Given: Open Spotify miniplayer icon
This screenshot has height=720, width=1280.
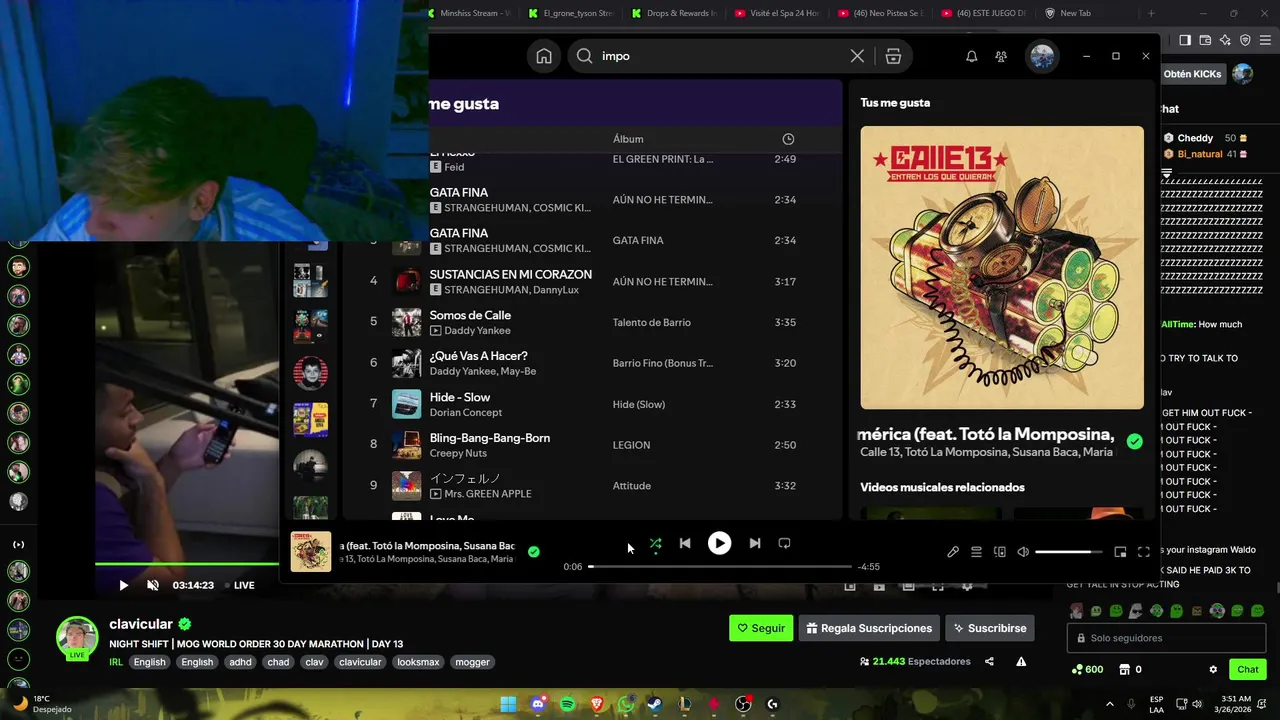Looking at the screenshot, I should click(1120, 552).
